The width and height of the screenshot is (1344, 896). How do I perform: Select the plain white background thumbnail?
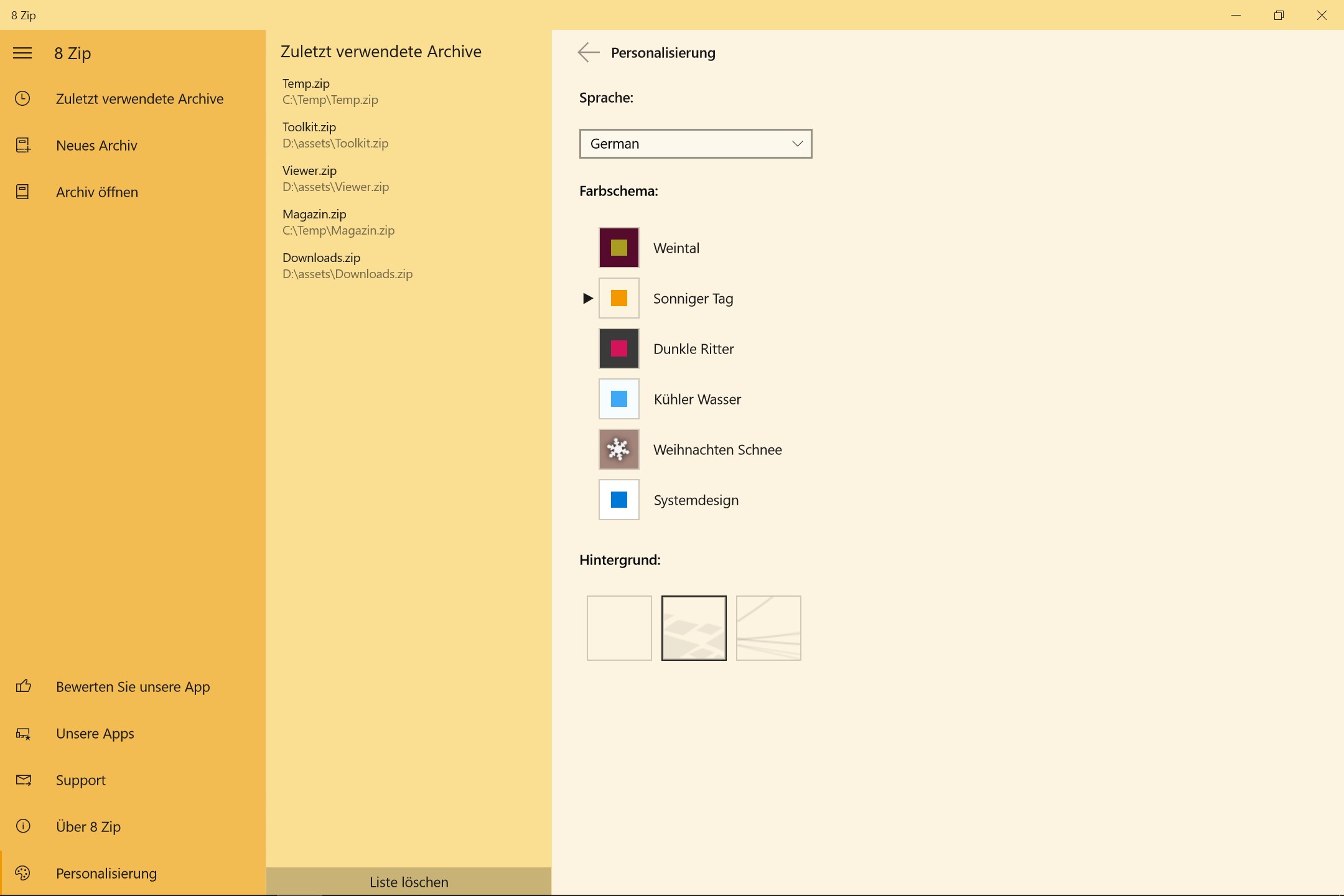[618, 628]
